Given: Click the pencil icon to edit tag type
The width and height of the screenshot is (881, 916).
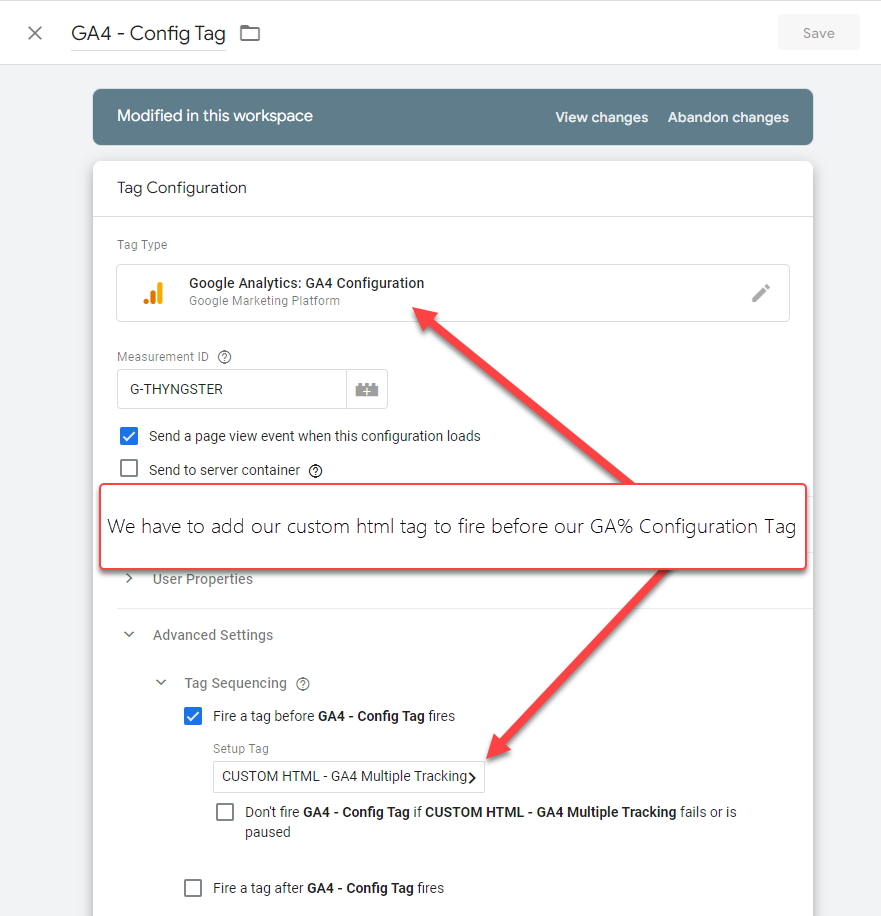Looking at the screenshot, I should click(761, 293).
